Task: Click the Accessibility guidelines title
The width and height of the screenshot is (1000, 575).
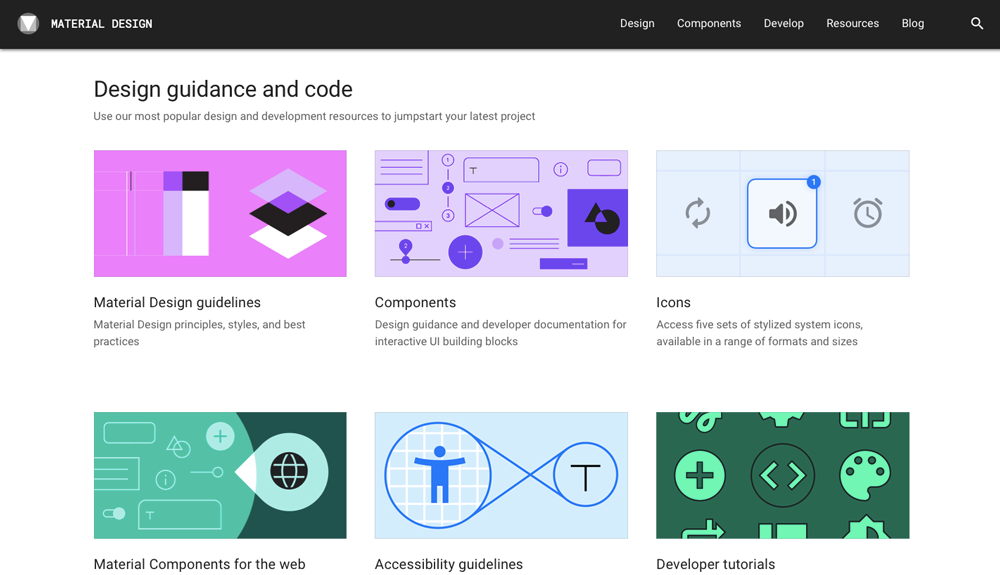Action: tap(448, 564)
